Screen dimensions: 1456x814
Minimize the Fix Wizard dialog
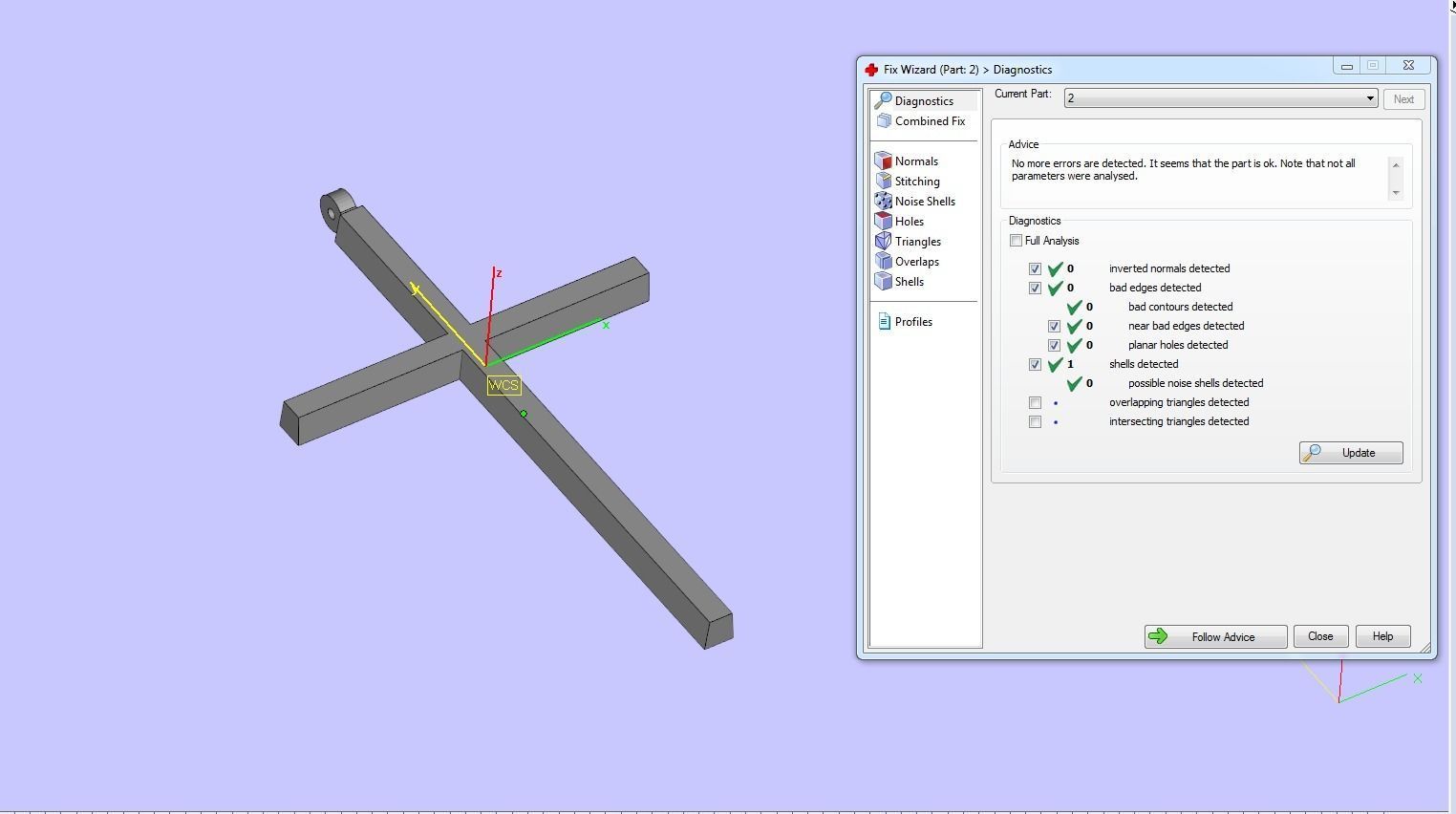[1347, 66]
